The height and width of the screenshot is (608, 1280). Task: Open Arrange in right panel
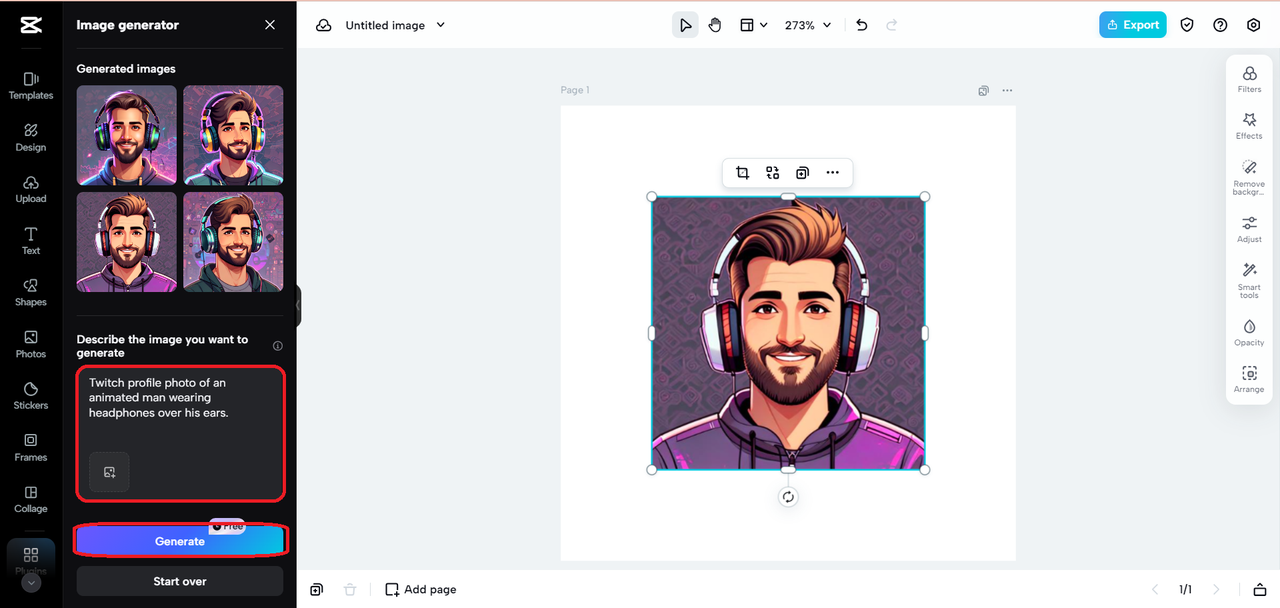1249,380
